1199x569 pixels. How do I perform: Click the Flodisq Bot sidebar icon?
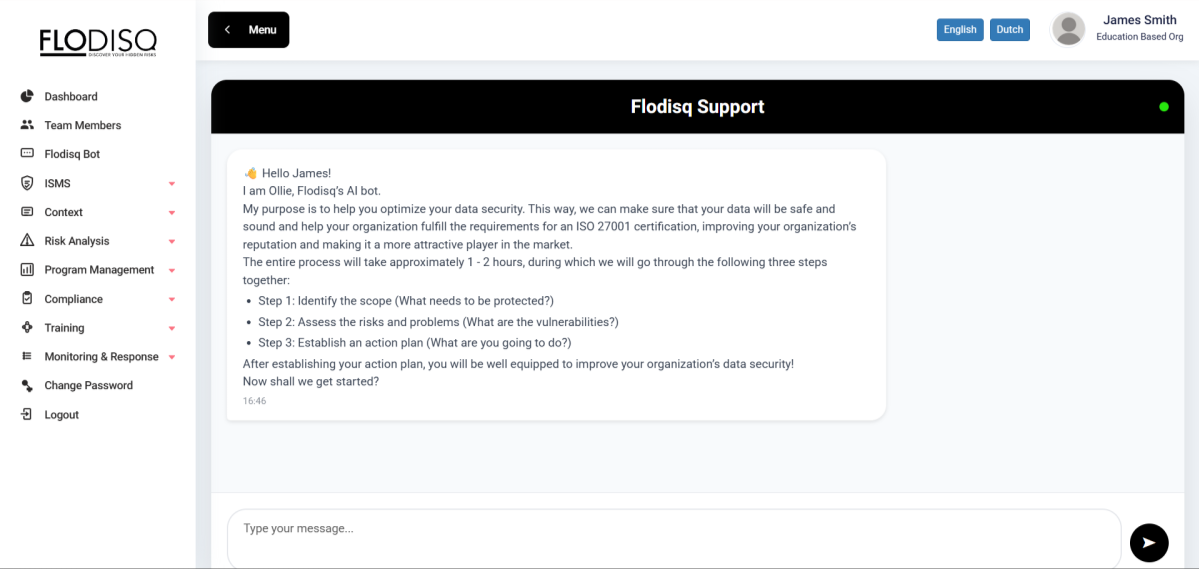[27, 154]
